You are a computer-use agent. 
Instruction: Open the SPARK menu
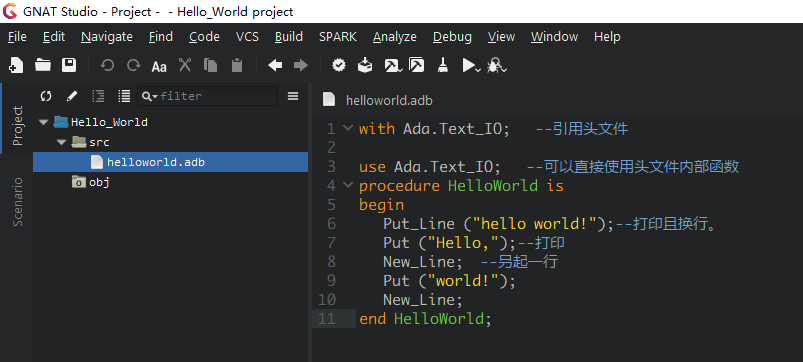338,37
